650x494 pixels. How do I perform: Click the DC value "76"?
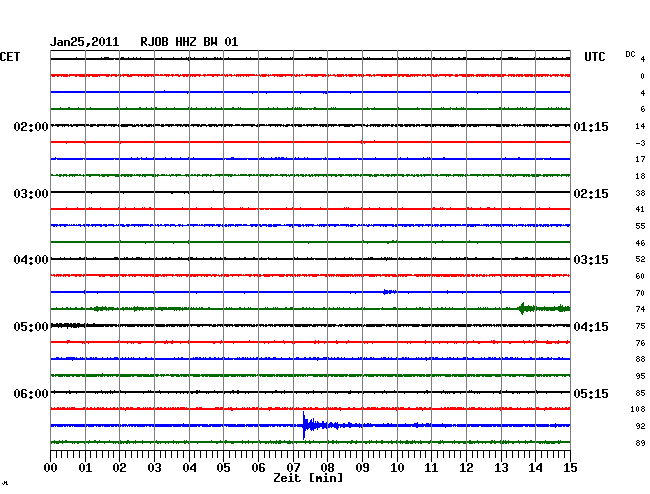640,343
